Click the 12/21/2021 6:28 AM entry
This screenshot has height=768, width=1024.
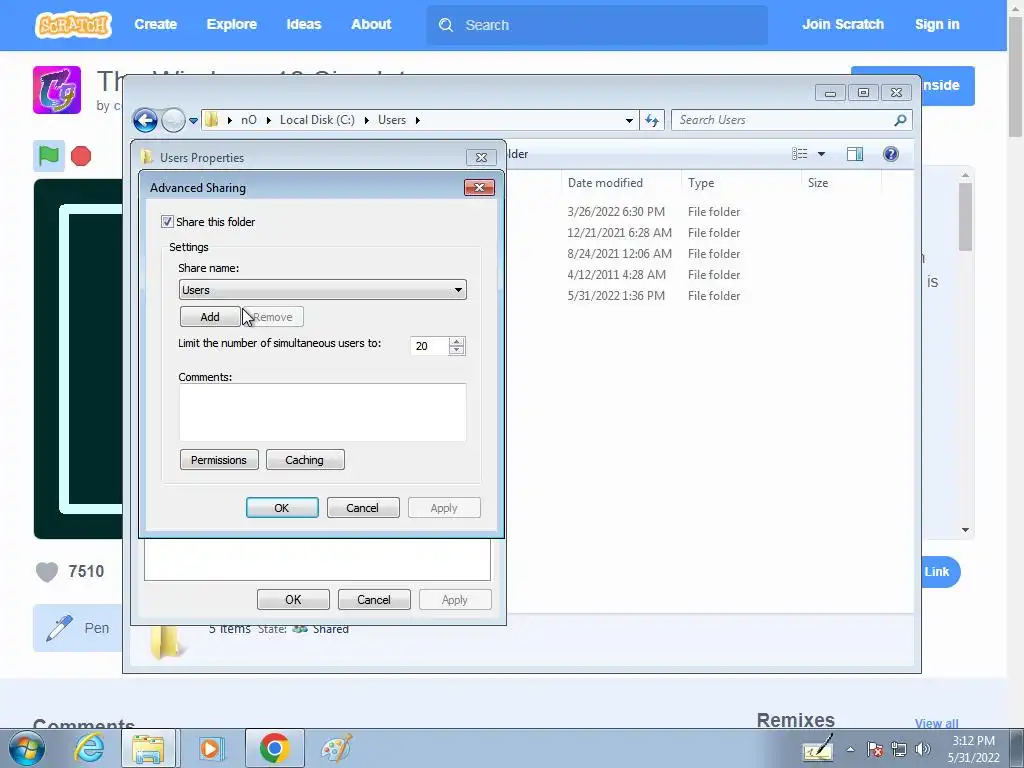click(619, 232)
